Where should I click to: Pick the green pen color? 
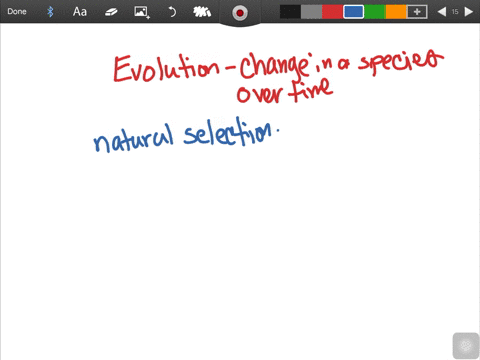click(375, 12)
